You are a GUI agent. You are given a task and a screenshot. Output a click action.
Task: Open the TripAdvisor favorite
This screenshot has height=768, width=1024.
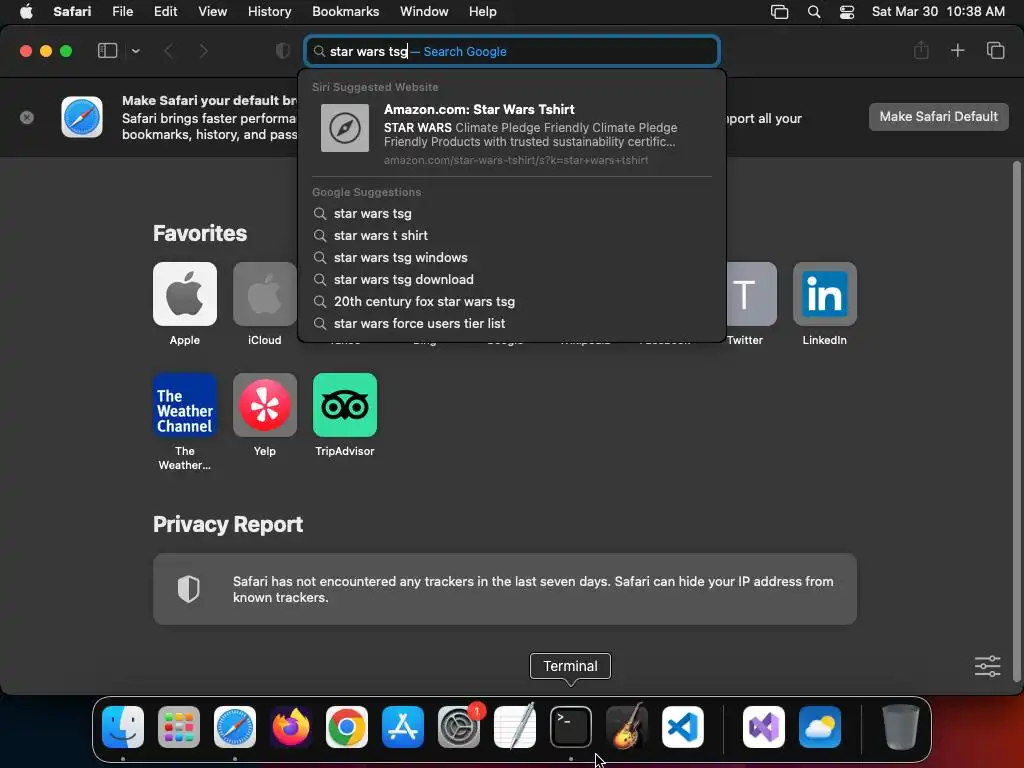[345, 405]
